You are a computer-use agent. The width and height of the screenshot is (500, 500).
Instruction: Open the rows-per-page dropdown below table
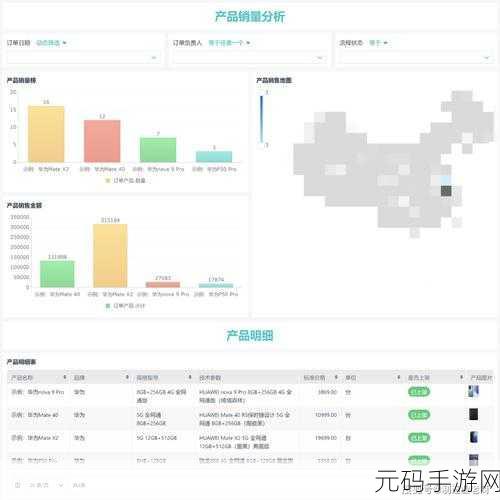tap(45, 485)
